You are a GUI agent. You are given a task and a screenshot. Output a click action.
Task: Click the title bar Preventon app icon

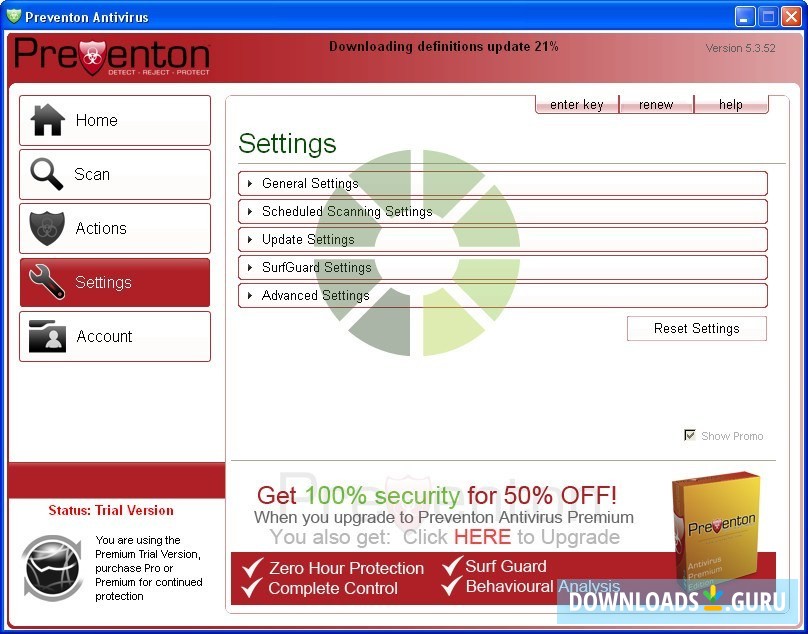(x=13, y=16)
